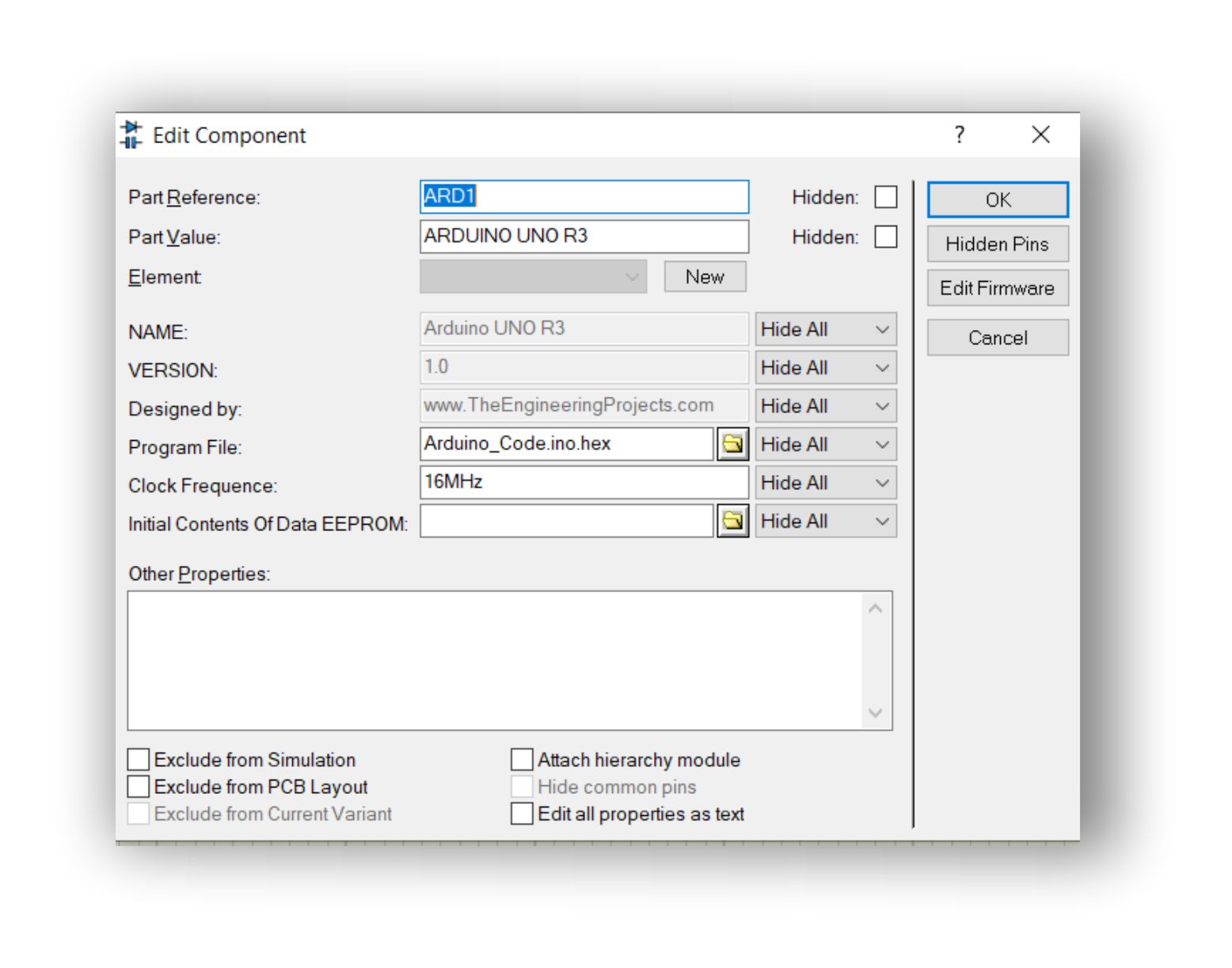Open the question mark help button

(x=960, y=135)
